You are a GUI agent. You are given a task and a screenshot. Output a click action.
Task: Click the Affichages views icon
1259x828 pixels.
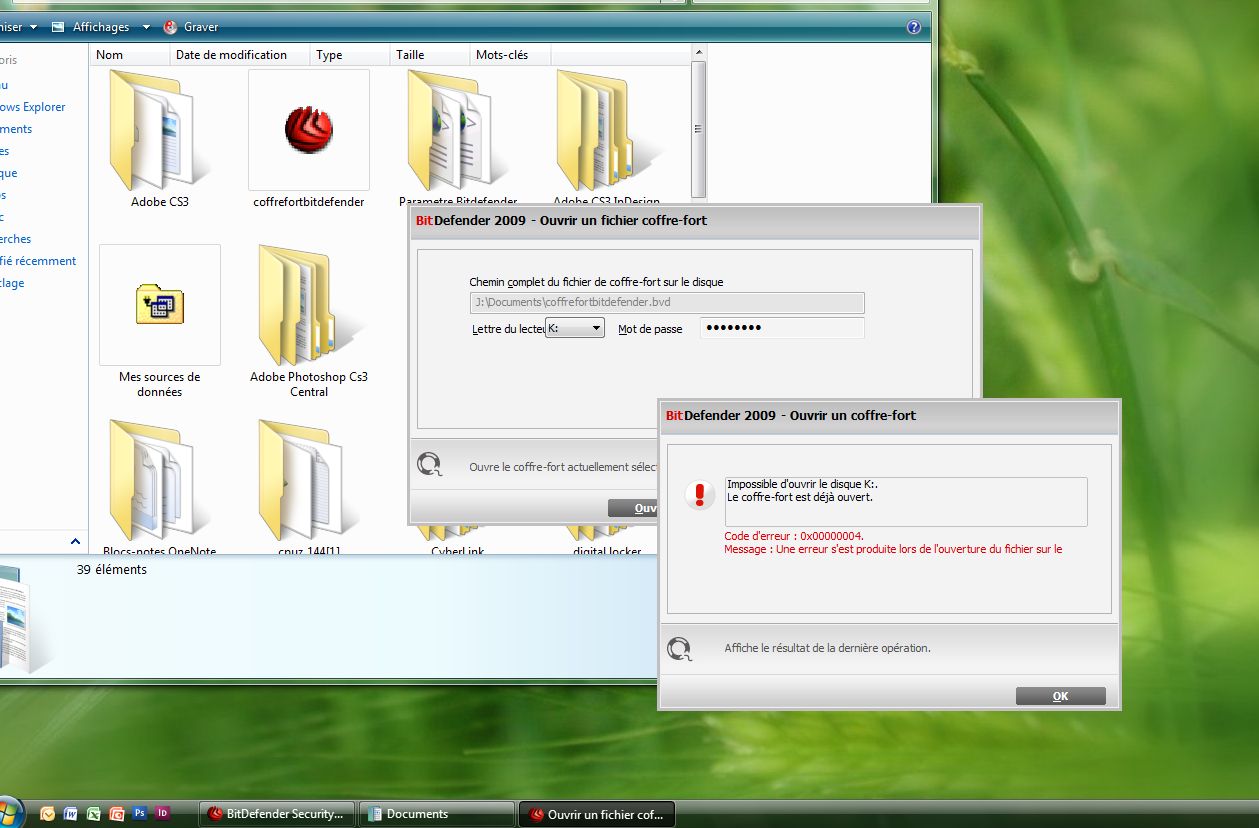click(x=58, y=27)
